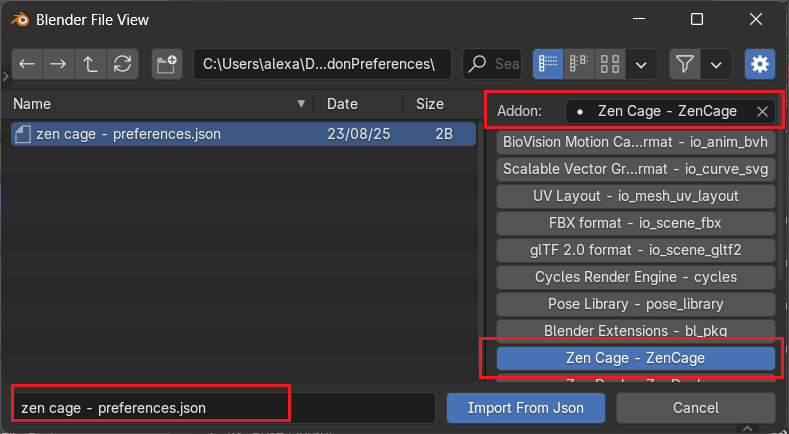789x434 pixels.
Task: Switch to horizontal list display mode
Action: point(579,64)
